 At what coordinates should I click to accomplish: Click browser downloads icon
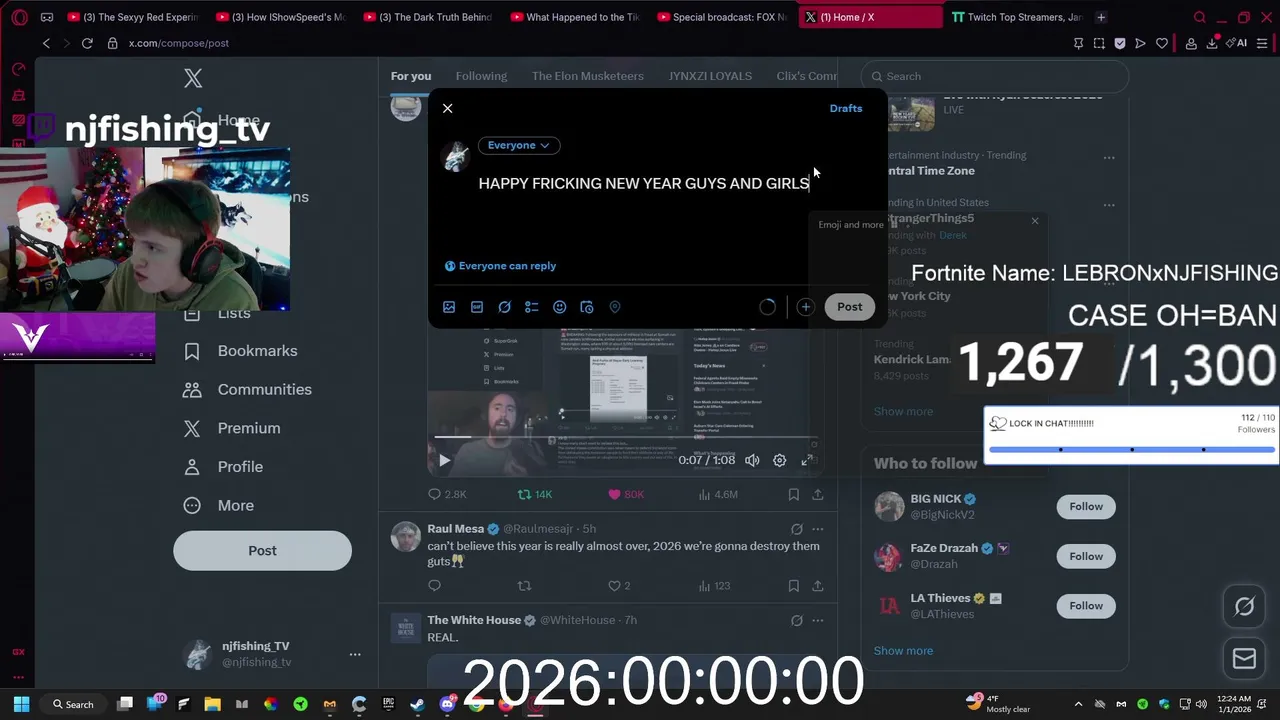[1212, 43]
